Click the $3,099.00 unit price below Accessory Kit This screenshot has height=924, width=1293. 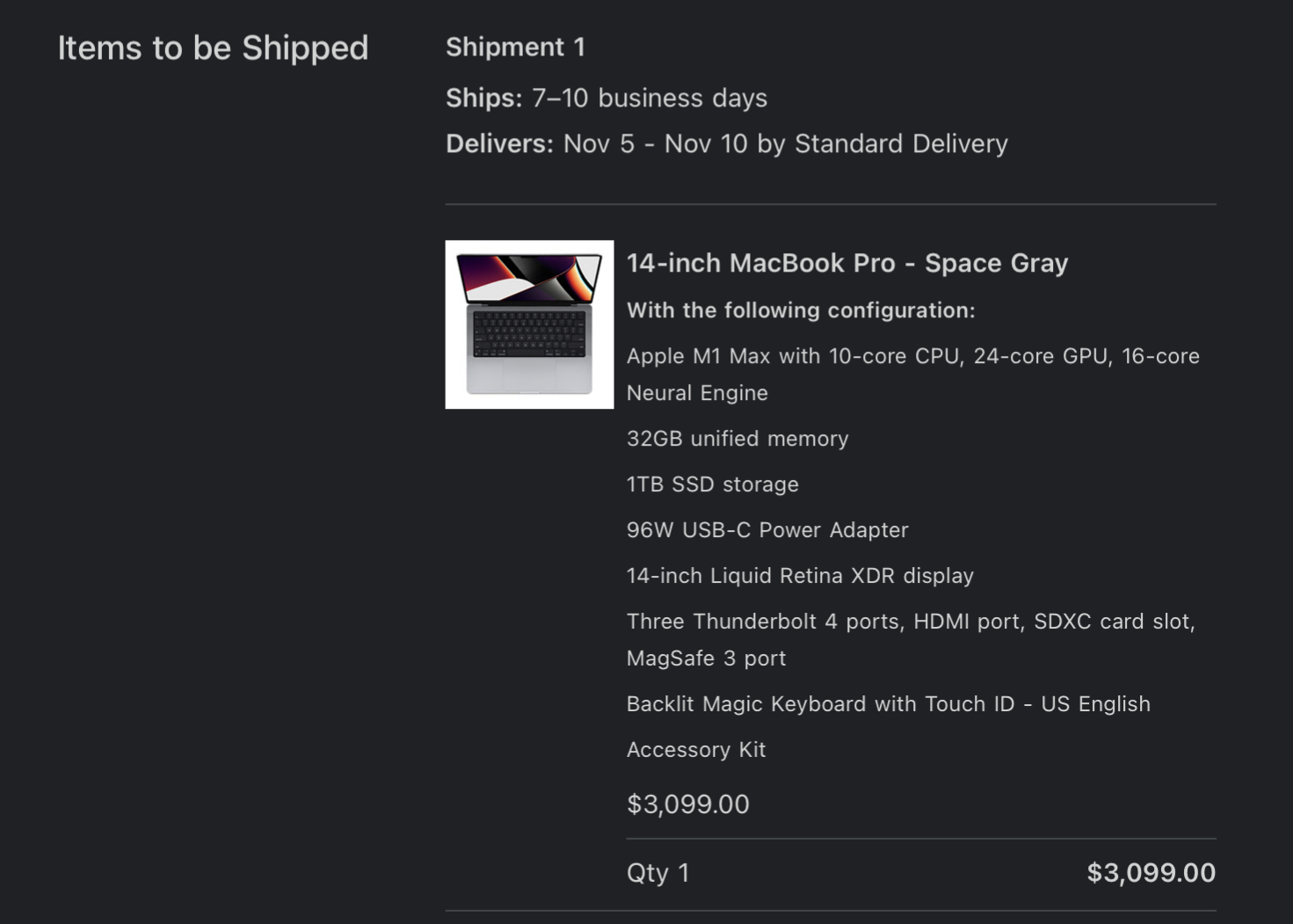687,804
